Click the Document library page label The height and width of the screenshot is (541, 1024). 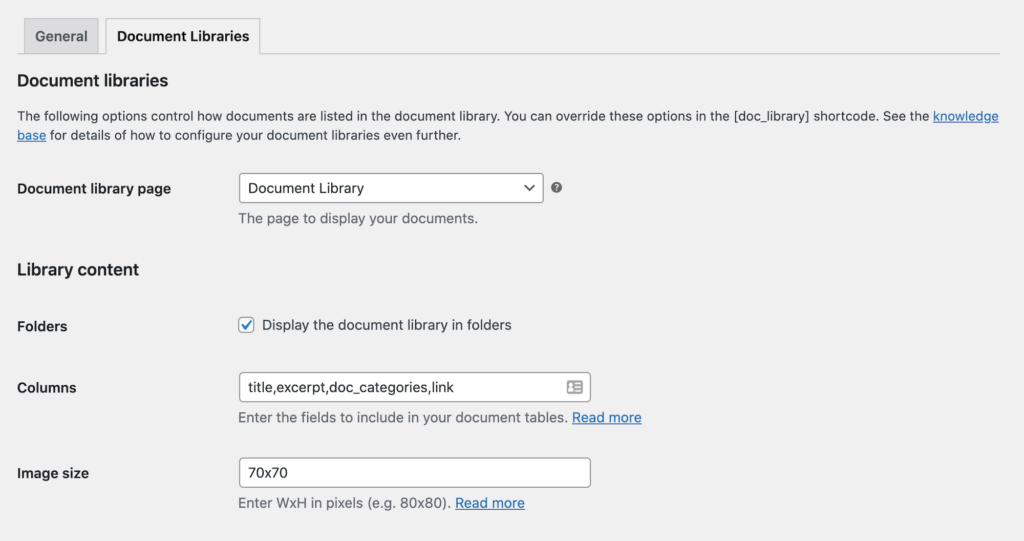point(94,189)
